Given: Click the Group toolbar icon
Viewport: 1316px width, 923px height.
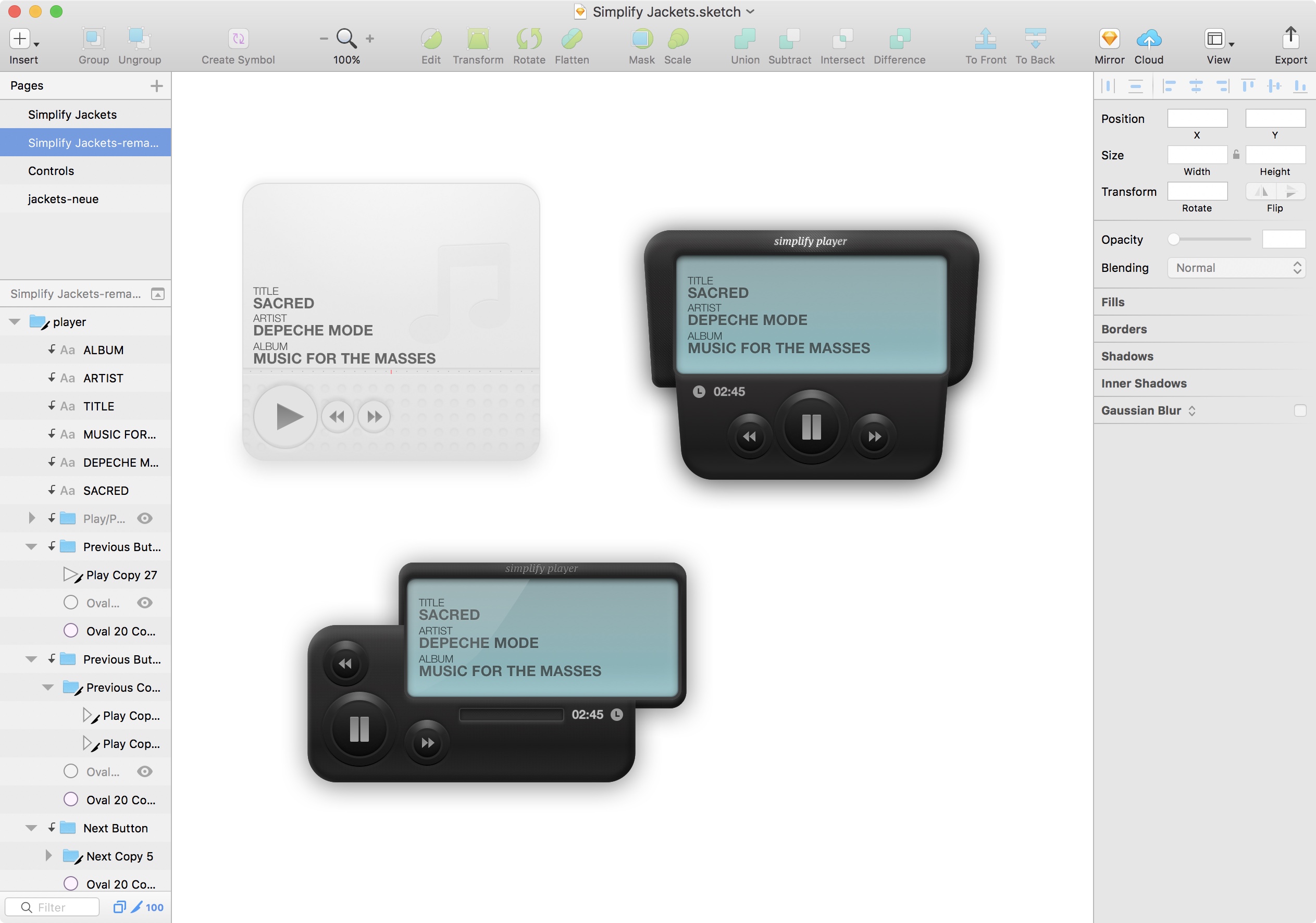Looking at the screenshot, I should pos(93,39).
